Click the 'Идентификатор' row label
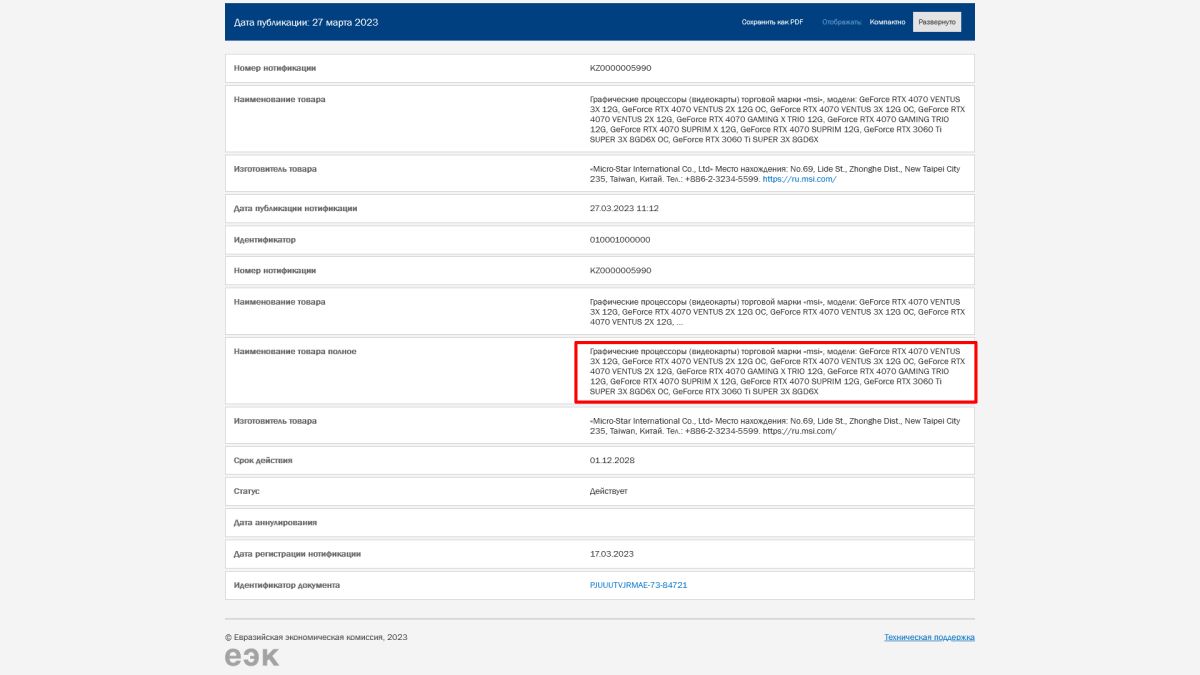The width and height of the screenshot is (1200, 675). point(264,240)
